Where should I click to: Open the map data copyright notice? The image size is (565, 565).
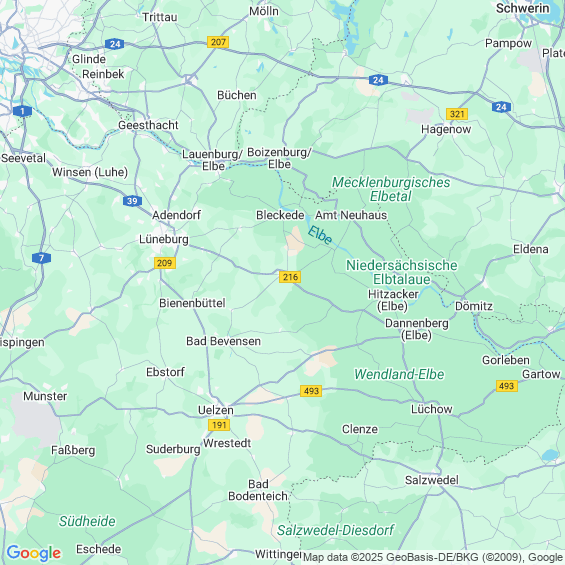click(434, 557)
